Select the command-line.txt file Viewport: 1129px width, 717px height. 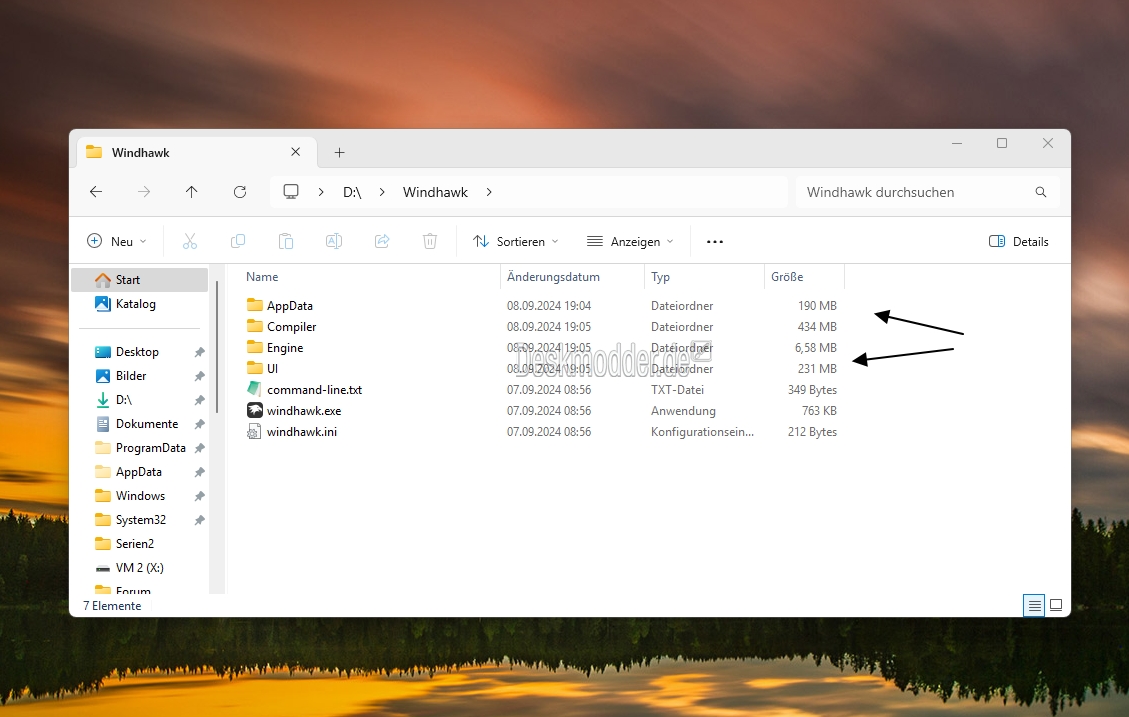point(314,389)
